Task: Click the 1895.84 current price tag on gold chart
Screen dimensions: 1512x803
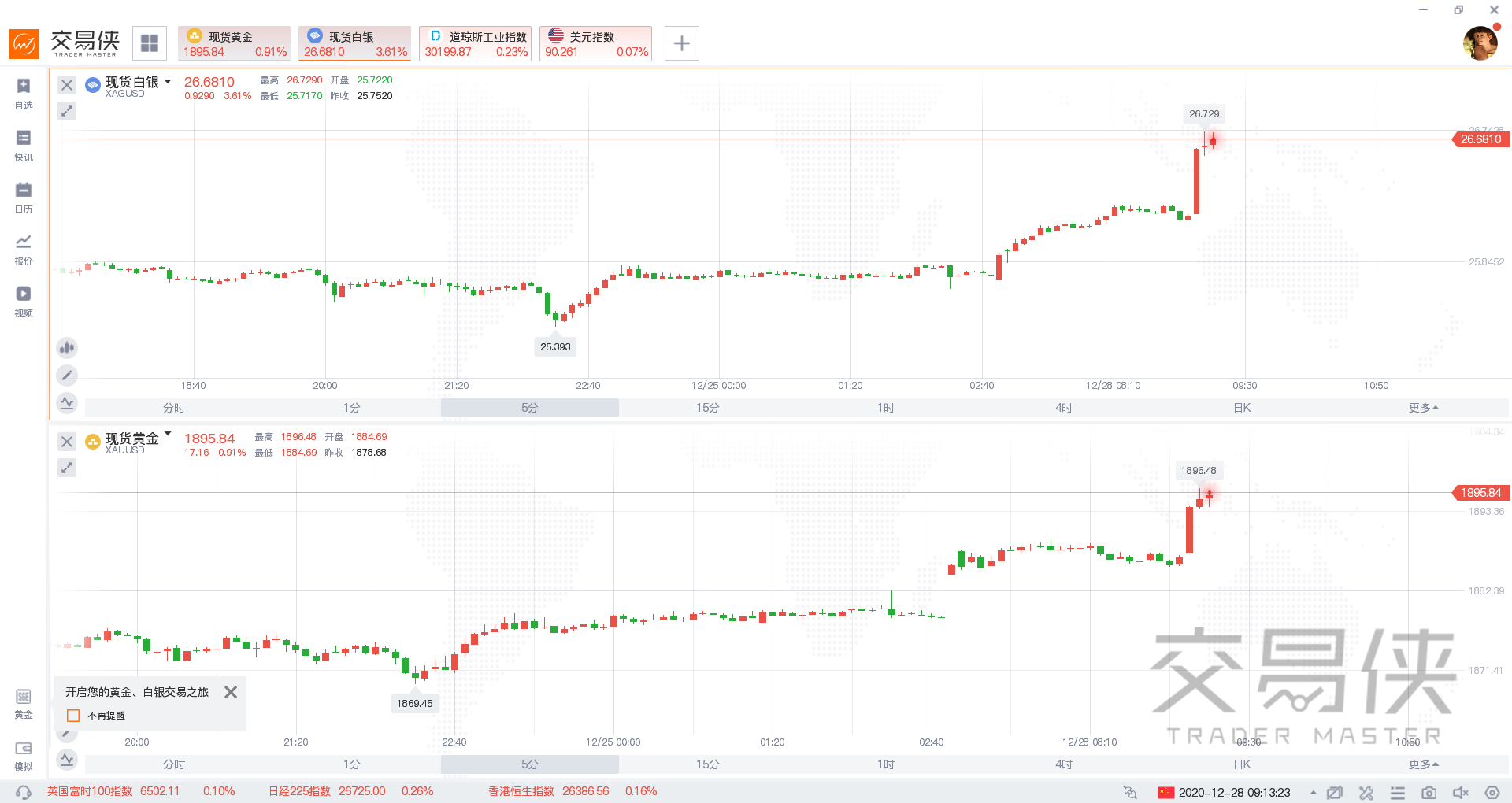Action: click(x=1480, y=493)
